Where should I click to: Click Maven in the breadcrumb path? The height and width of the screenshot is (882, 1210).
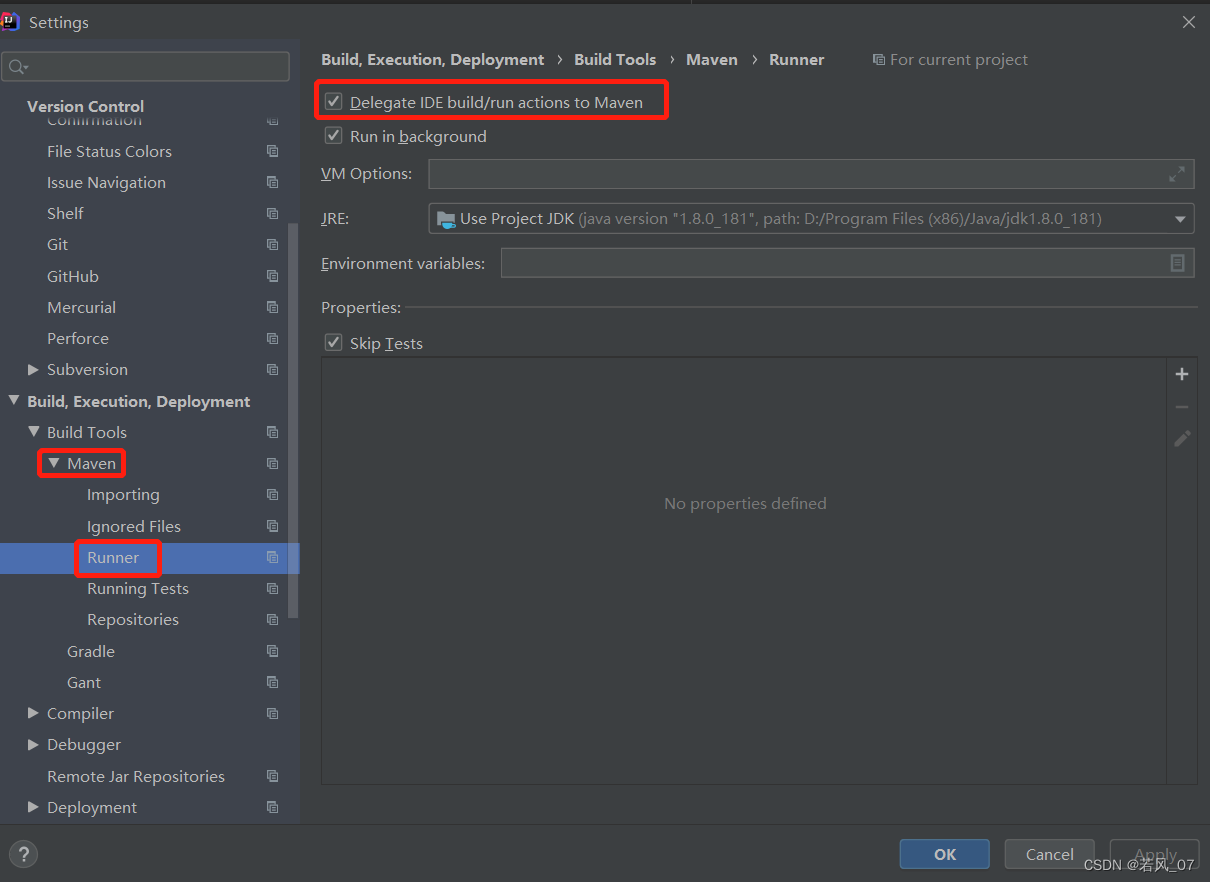[x=712, y=59]
